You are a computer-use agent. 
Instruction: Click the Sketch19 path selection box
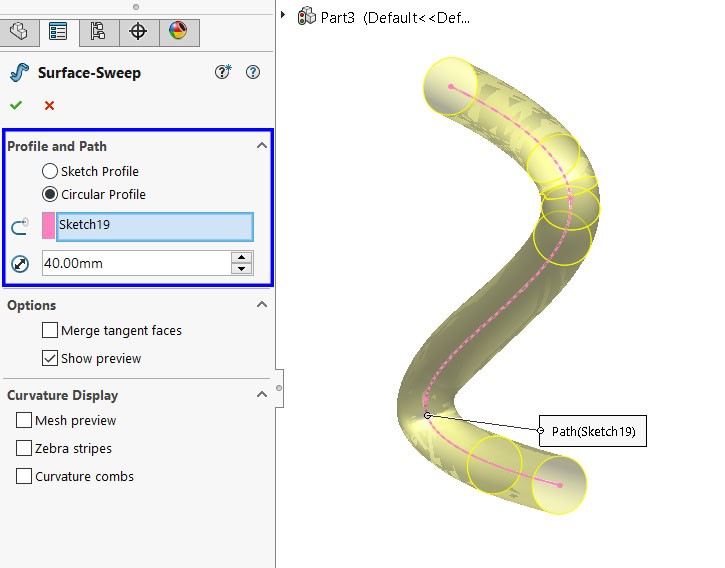(x=154, y=227)
